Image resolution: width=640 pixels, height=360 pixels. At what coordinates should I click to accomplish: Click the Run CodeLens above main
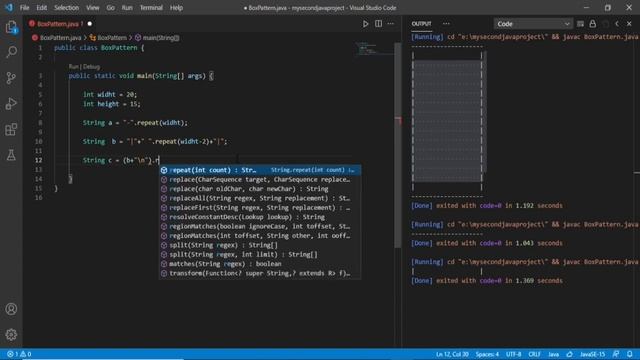73,67
